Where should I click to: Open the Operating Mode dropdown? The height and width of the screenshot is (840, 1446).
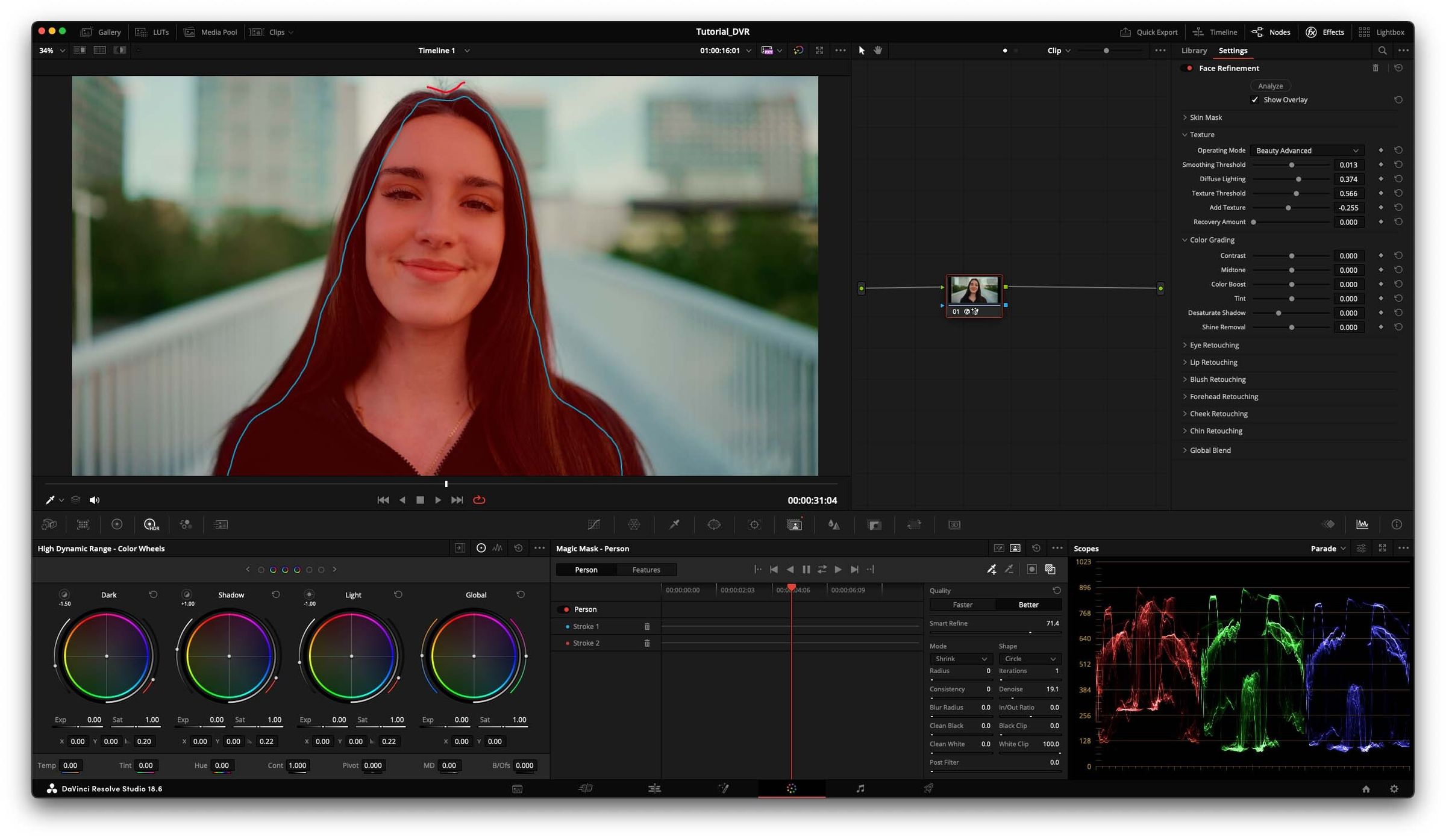pyautogui.click(x=1306, y=150)
